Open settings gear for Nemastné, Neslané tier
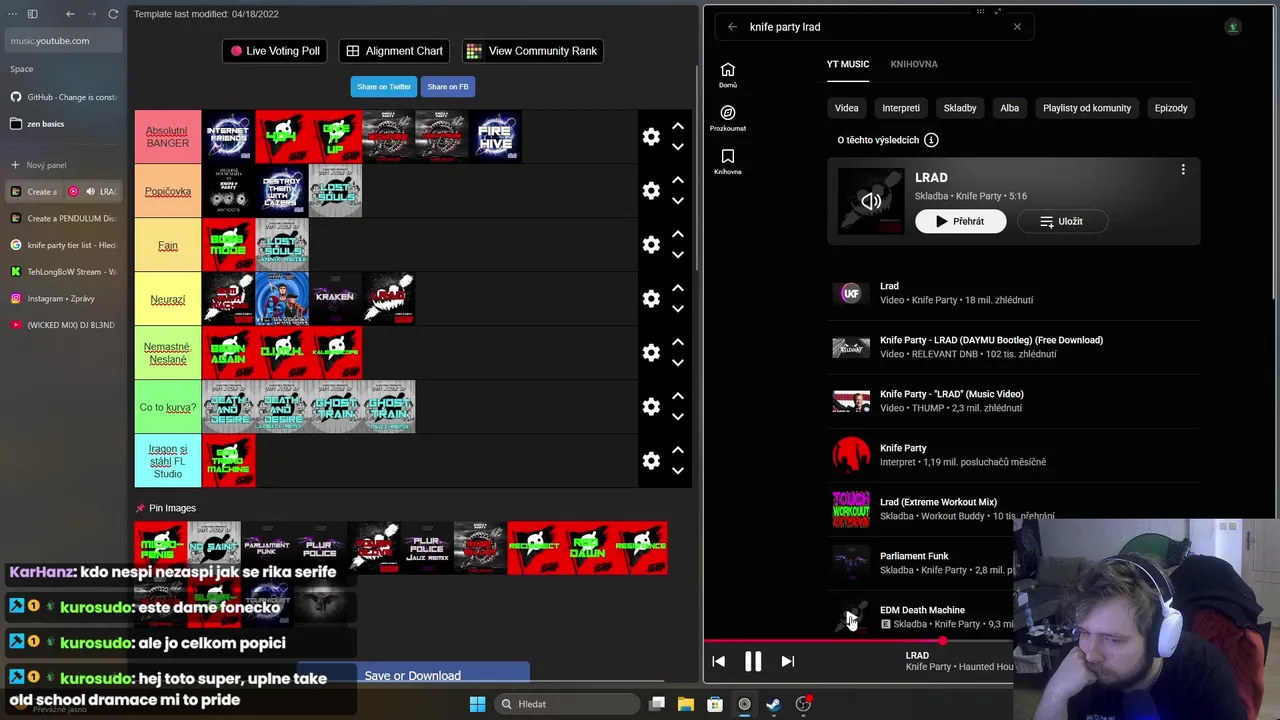The height and width of the screenshot is (720, 1280). pos(651,353)
